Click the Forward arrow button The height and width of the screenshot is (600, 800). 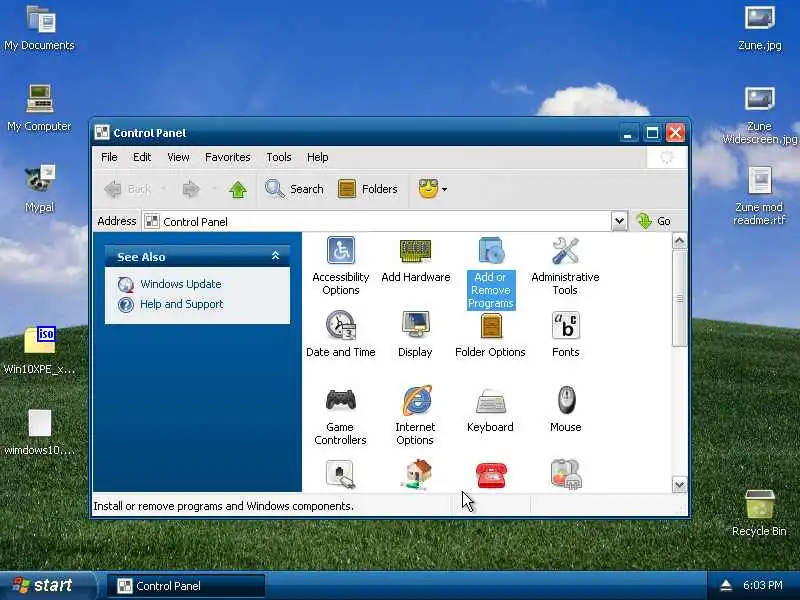191,189
